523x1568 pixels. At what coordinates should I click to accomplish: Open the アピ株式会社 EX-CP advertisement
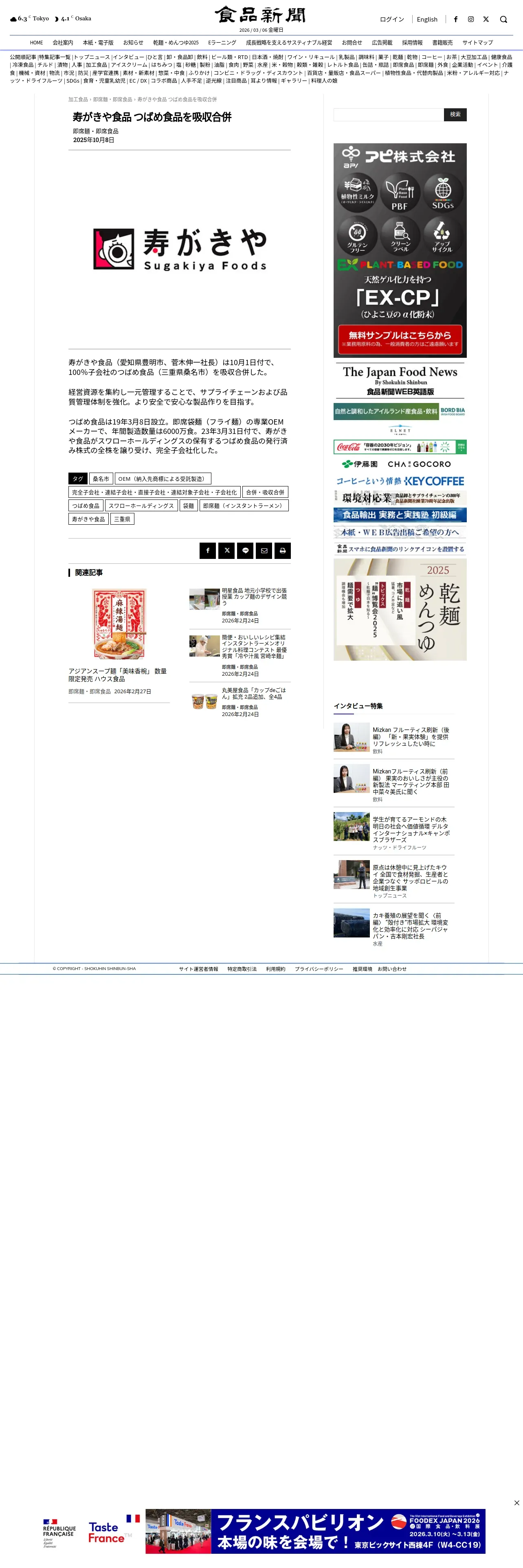[400, 250]
